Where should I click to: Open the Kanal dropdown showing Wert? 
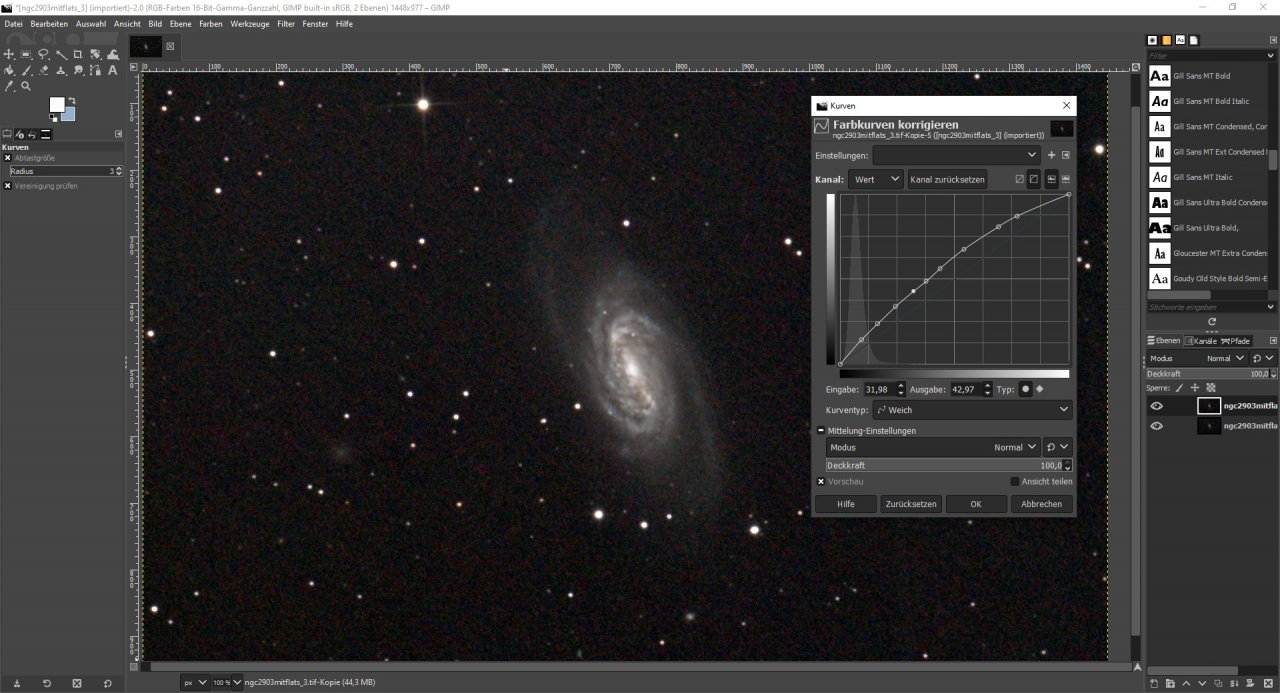875,179
